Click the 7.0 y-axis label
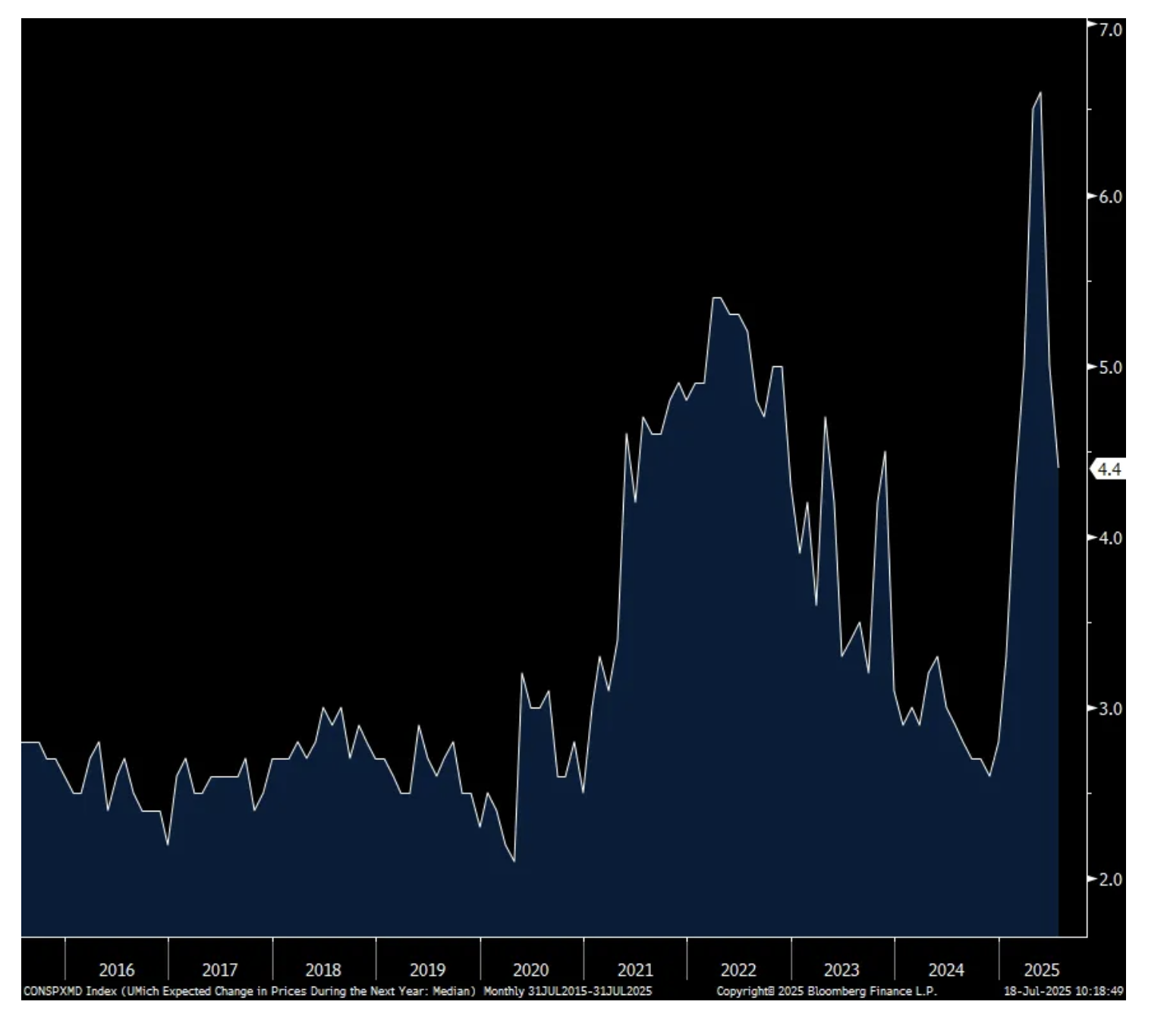1167x1036 pixels. tap(1109, 29)
